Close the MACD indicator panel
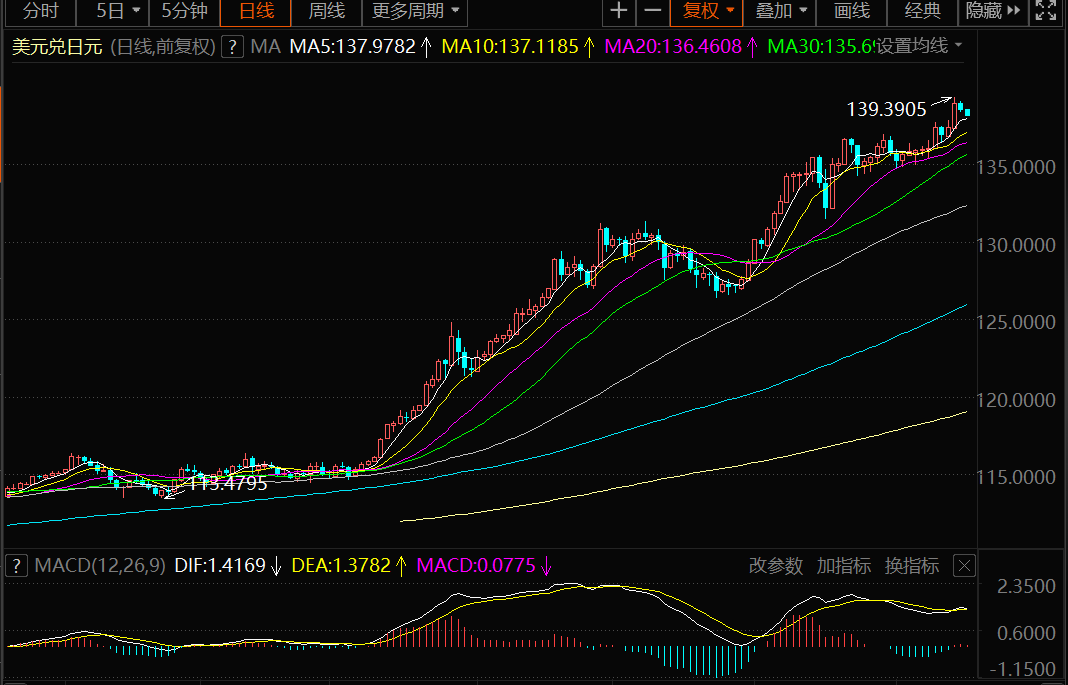The image size is (1068, 685). (x=964, y=566)
